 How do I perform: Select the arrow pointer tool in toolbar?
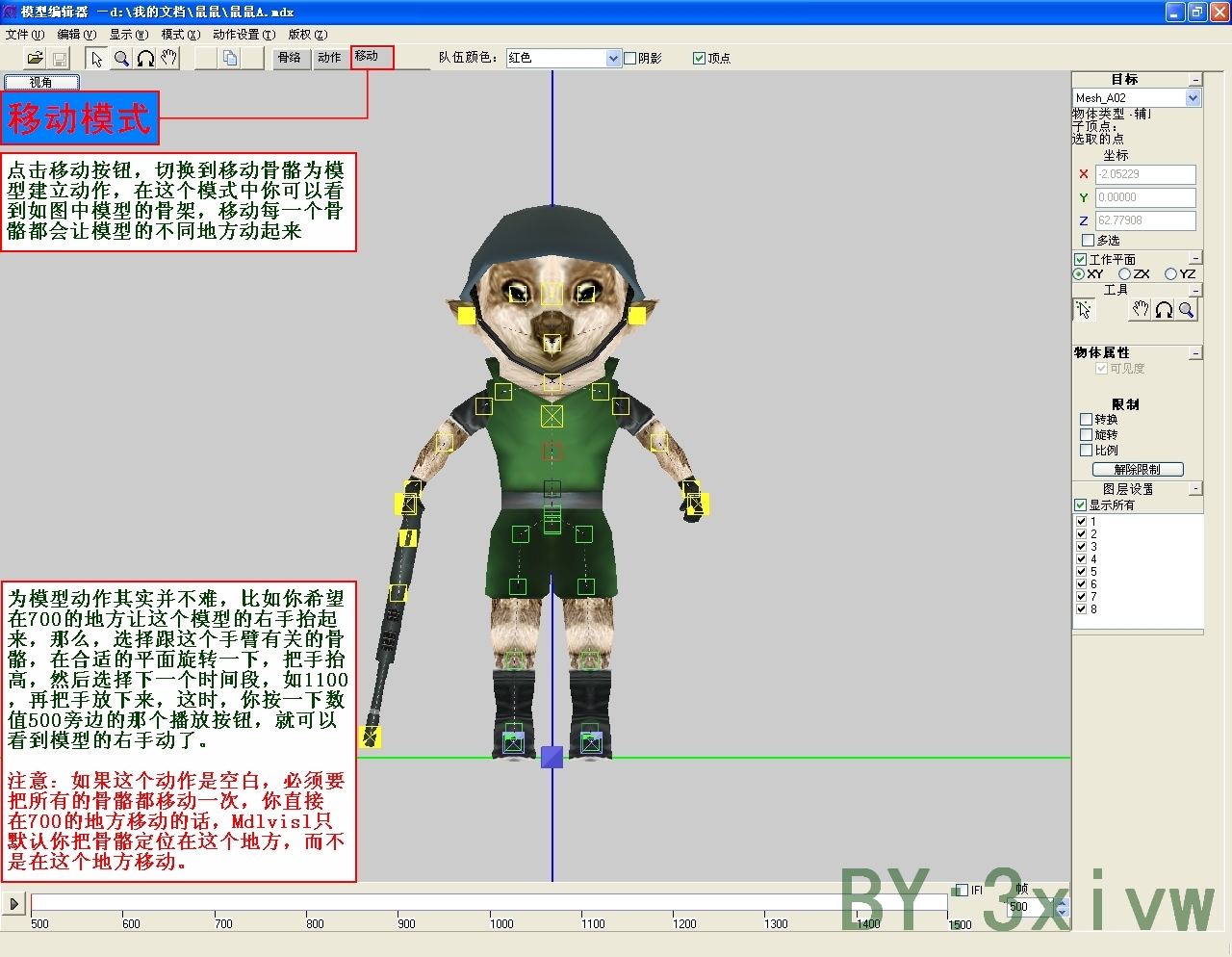(96, 58)
